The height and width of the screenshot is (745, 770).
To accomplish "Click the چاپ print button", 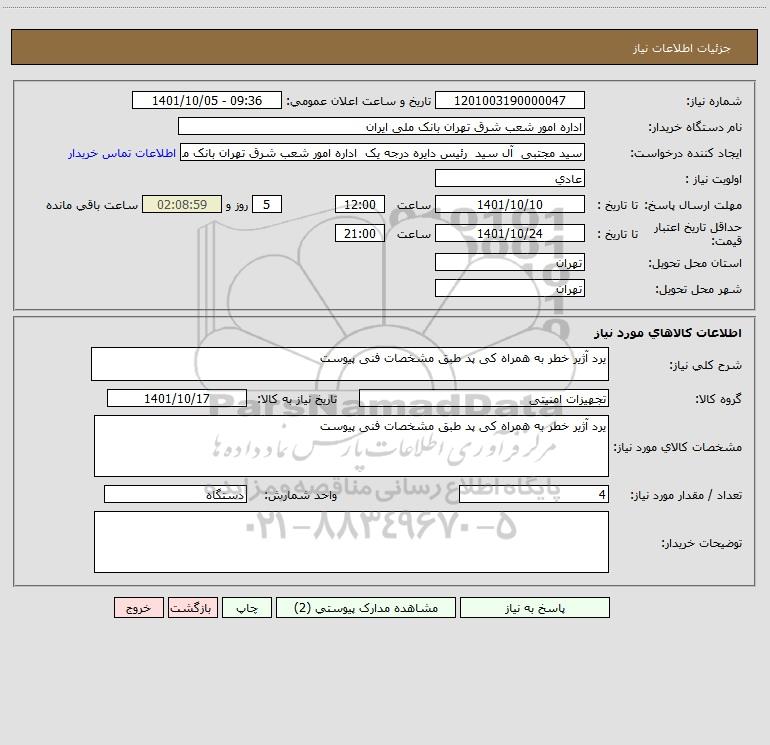I will 247,607.
